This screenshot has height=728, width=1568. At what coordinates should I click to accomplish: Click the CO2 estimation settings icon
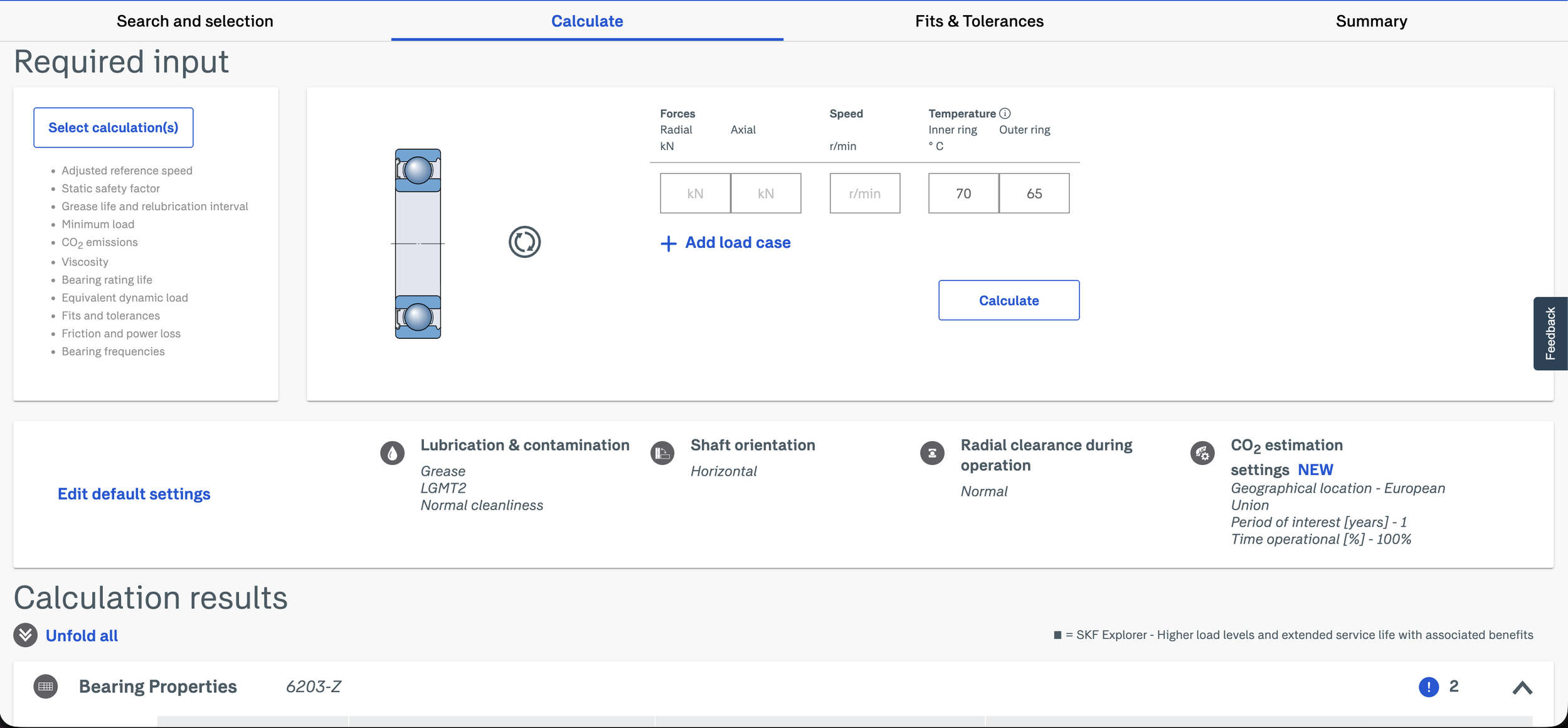[x=1202, y=453]
